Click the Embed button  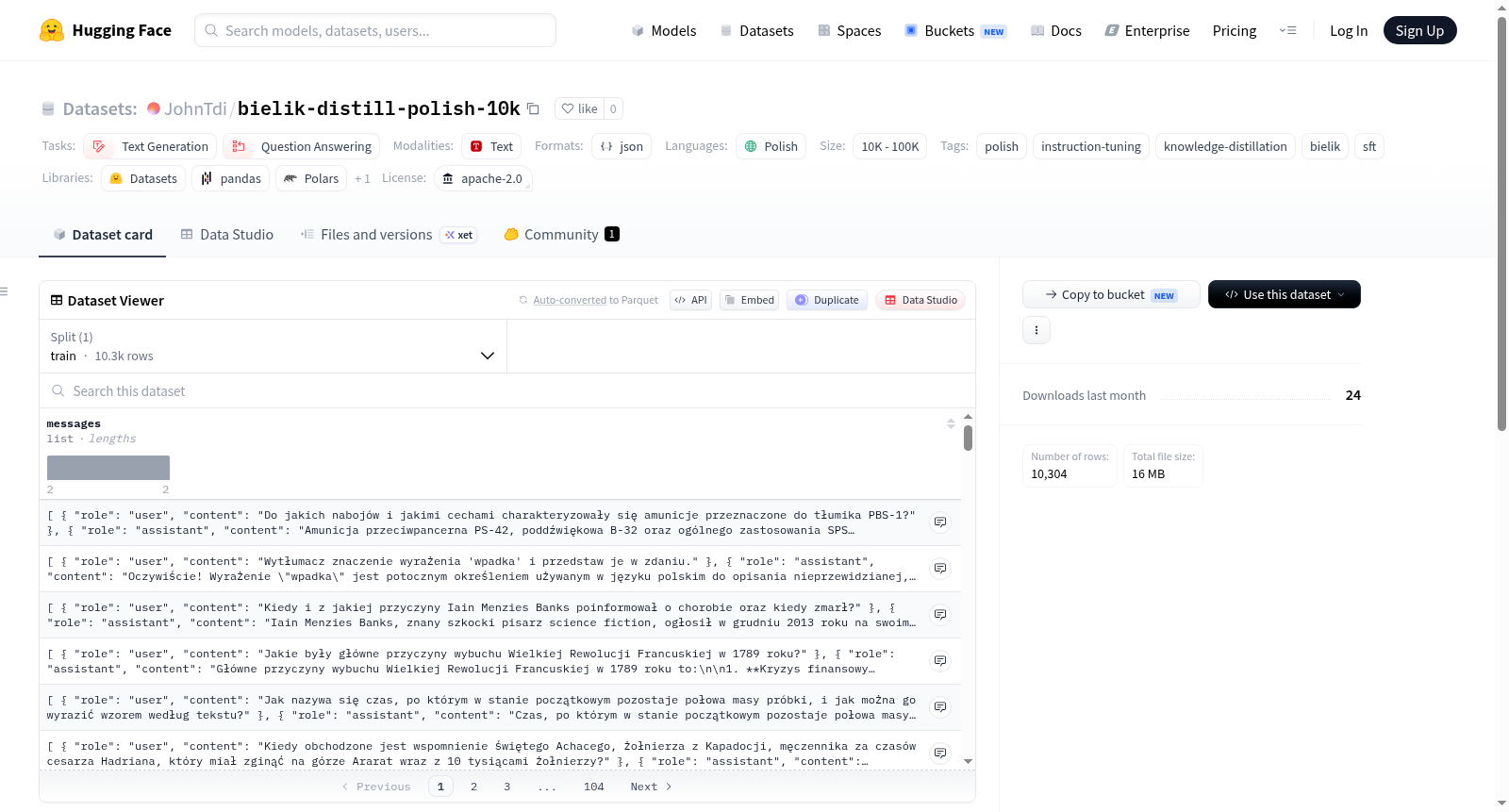point(749,300)
